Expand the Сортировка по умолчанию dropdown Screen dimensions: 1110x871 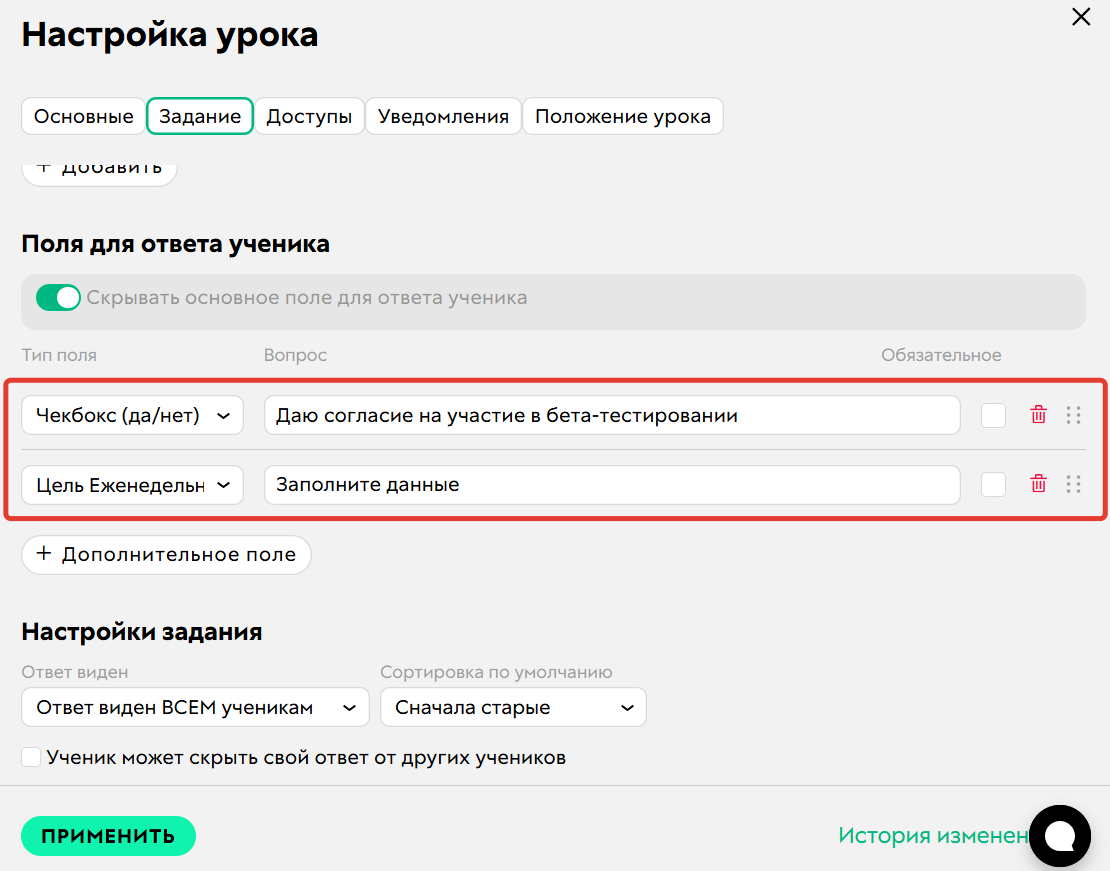click(x=513, y=706)
